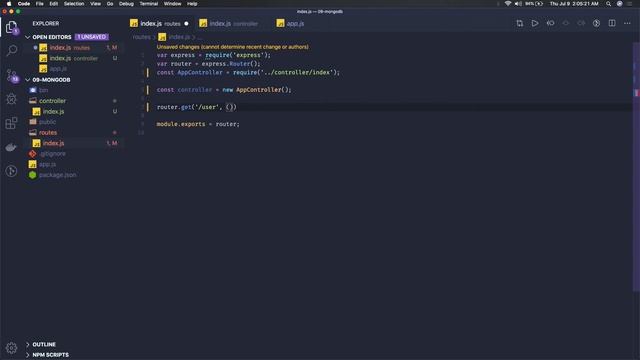Open index.js under controller folder

coord(53,111)
